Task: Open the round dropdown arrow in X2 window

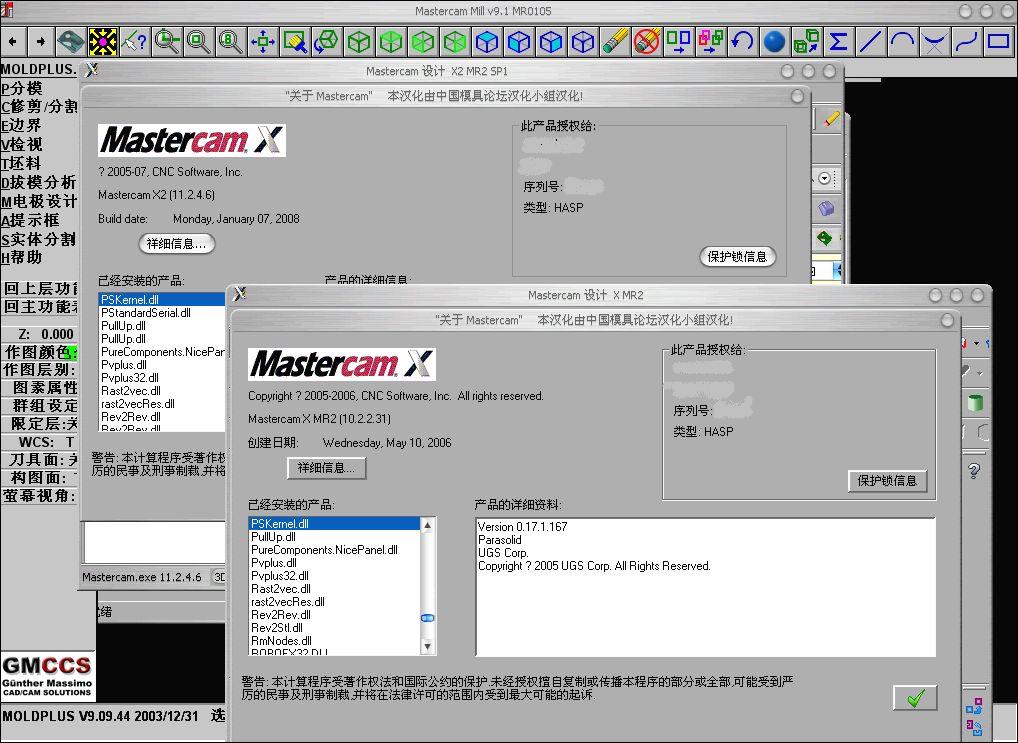Action: click(x=824, y=178)
